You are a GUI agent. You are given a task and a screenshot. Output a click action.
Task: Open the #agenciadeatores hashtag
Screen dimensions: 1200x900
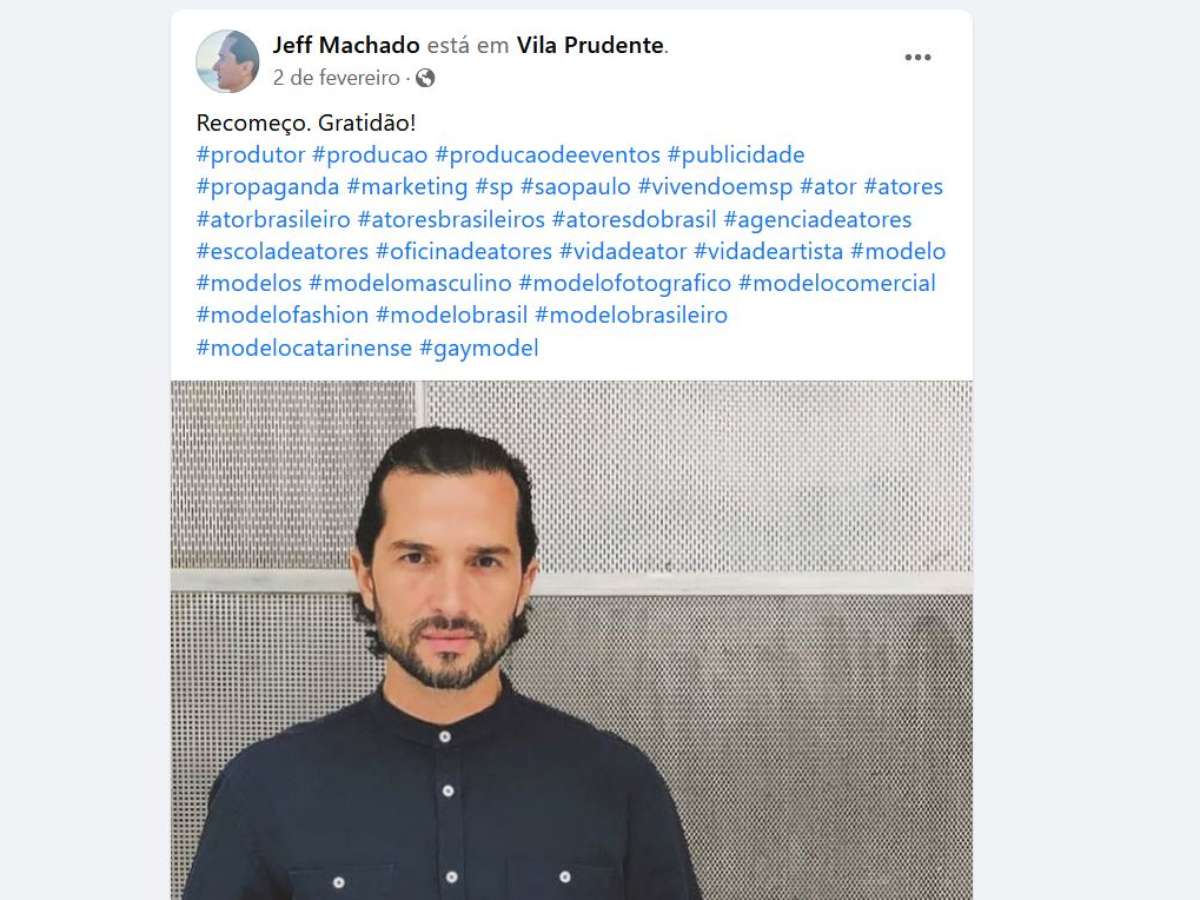pos(818,219)
